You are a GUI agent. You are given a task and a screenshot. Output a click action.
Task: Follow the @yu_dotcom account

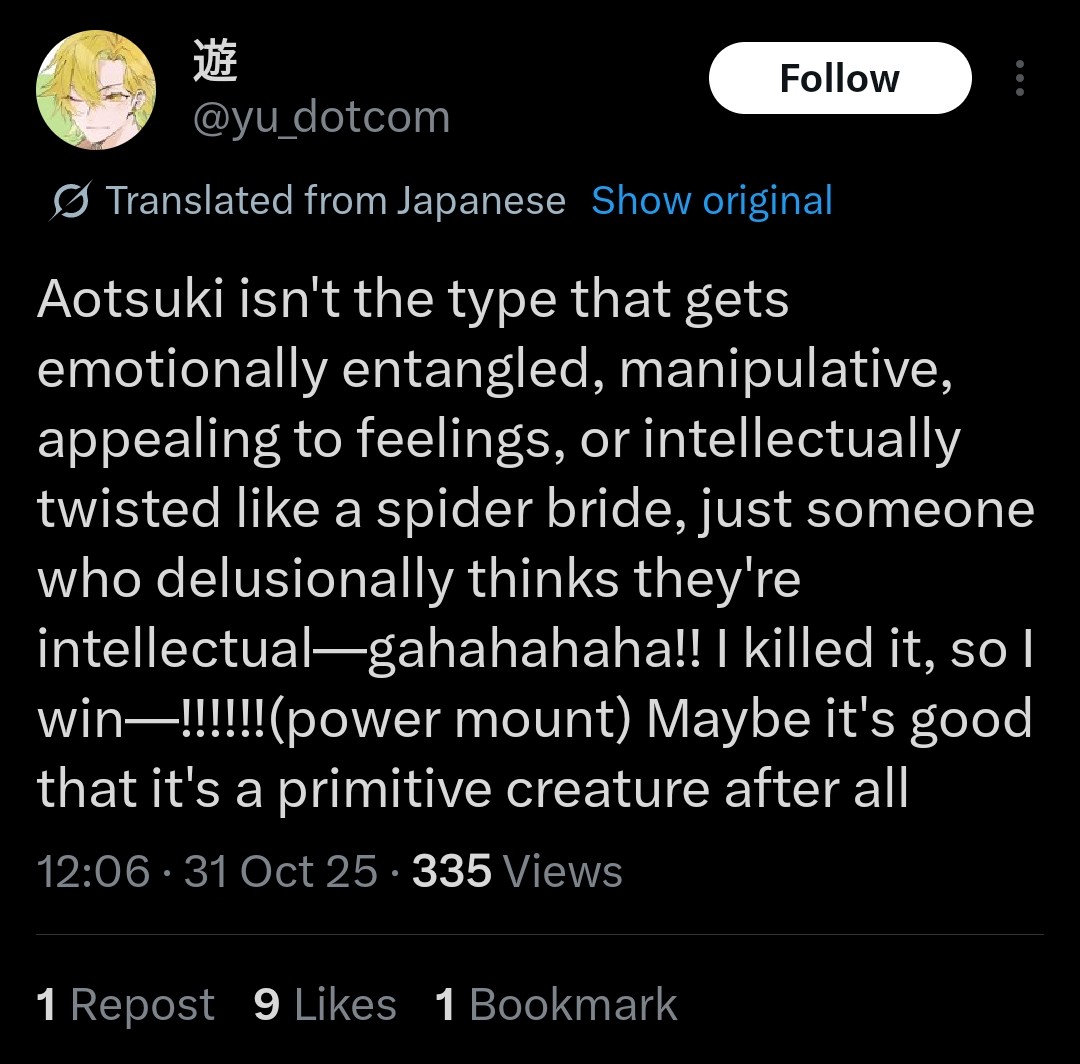coord(839,79)
